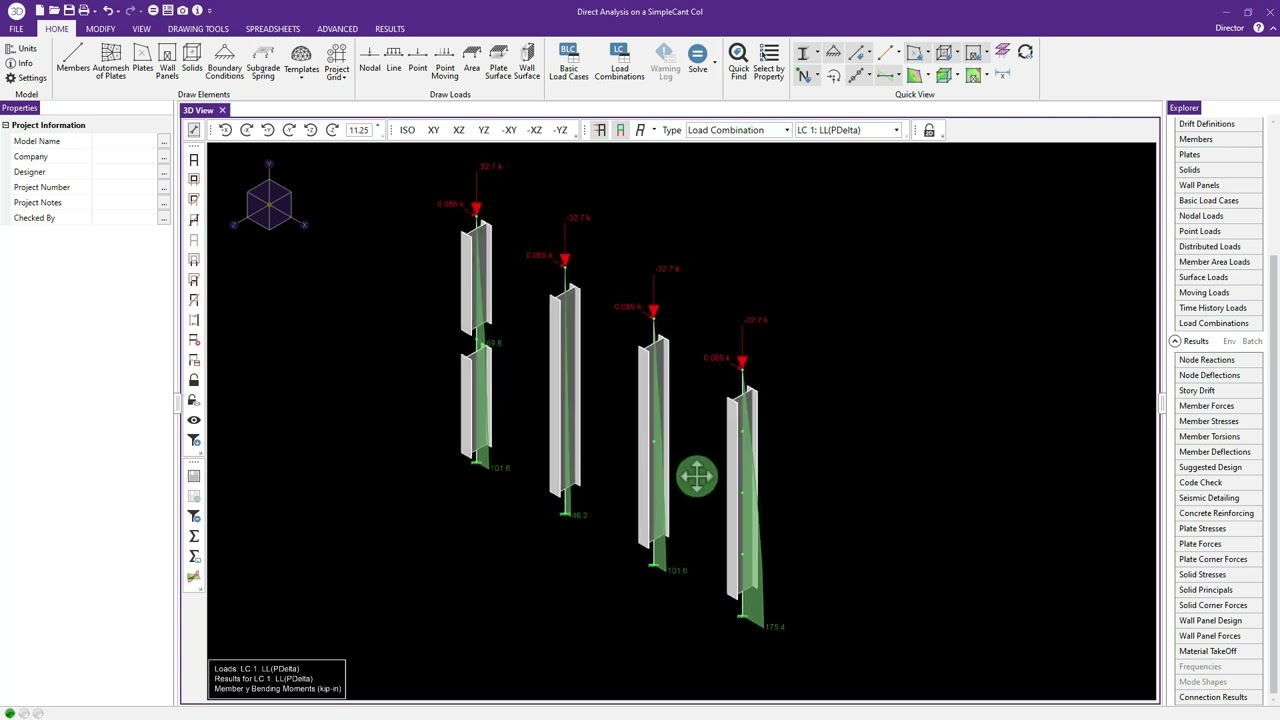Pick the Area load tool
This screenshot has height=720, width=1280.
pyautogui.click(x=472, y=60)
